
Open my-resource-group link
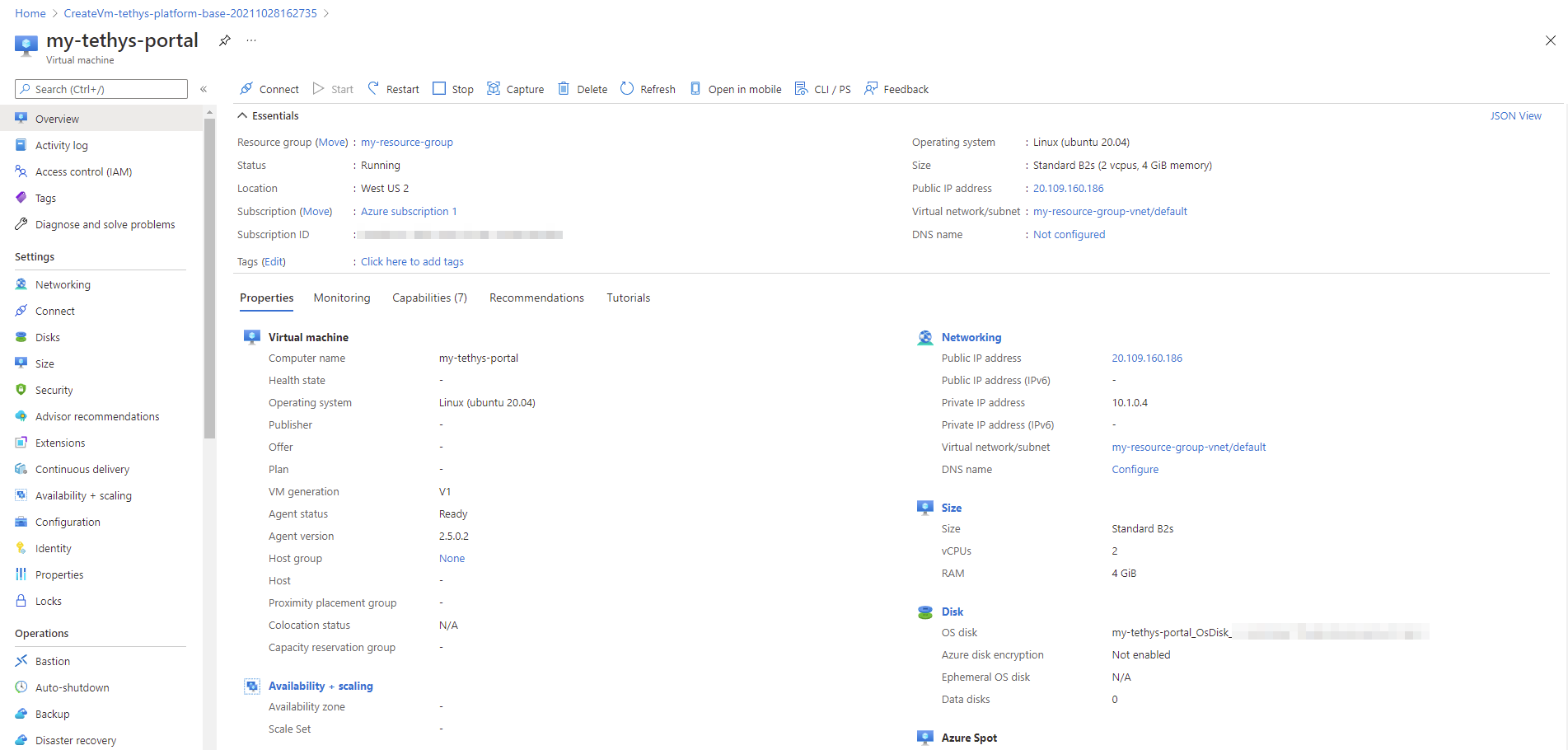[x=407, y=142]
